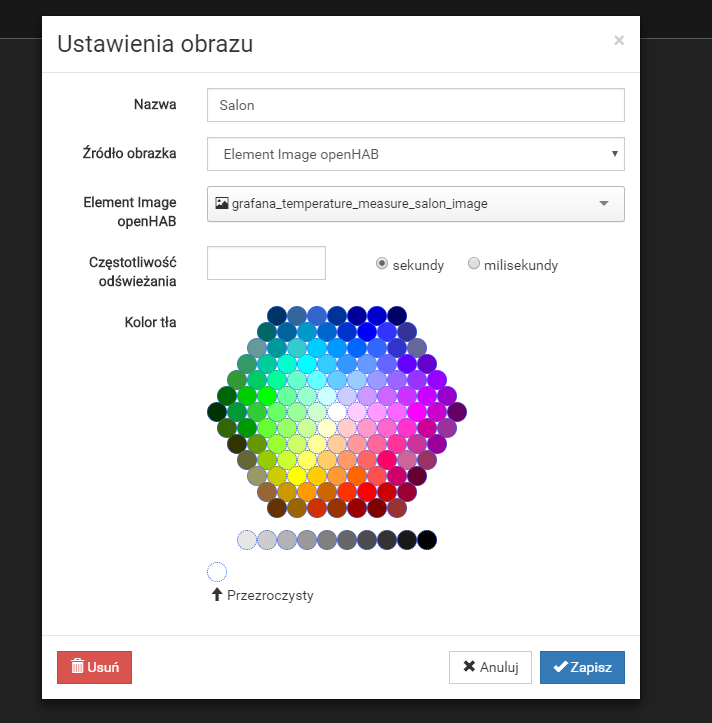Click the Częstotliwość odświeżania input field
Image resolution: width=712 pixels, height=723 pixels.
(x=266, y=263)
